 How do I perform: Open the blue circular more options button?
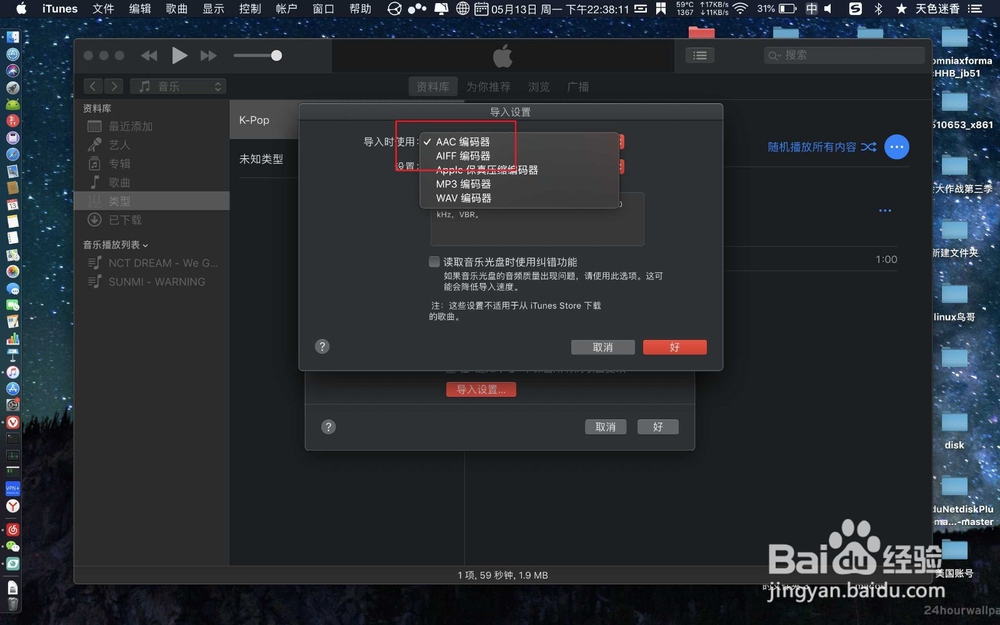click(897, 147)
